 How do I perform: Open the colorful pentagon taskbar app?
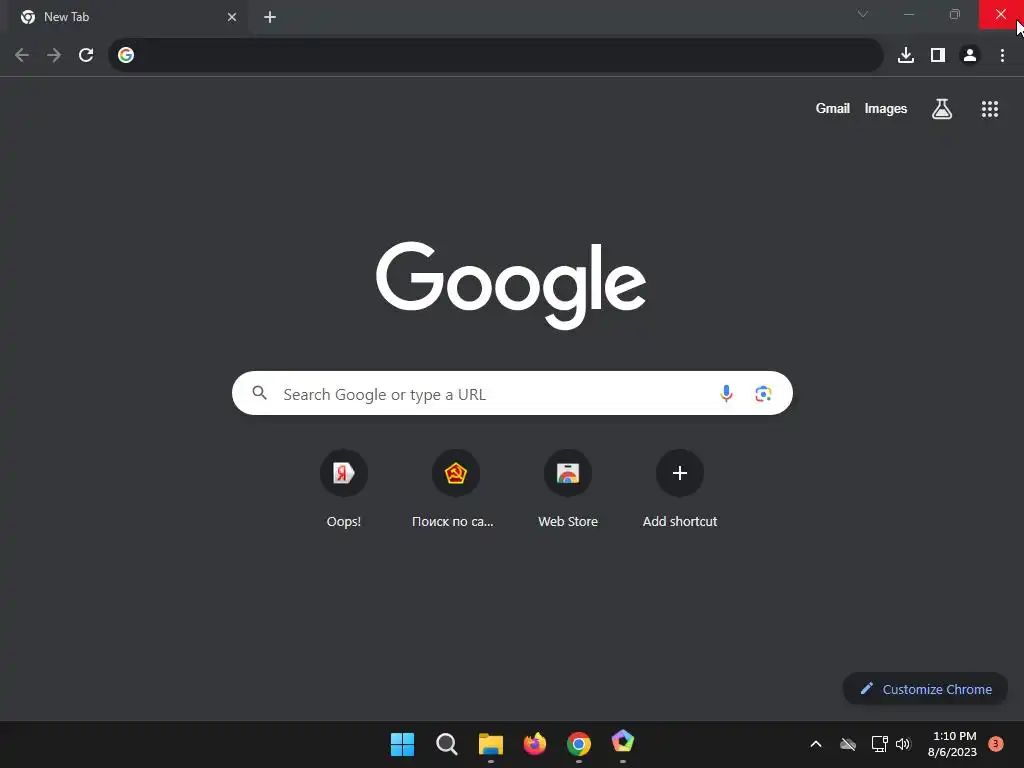coord(622,743)
